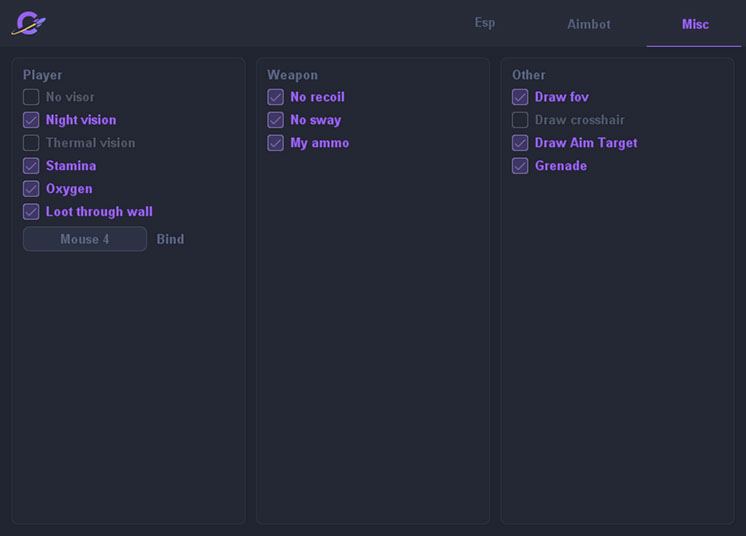
Task: Uncheck the My ammo checkbox
Action: coord(276,143)
